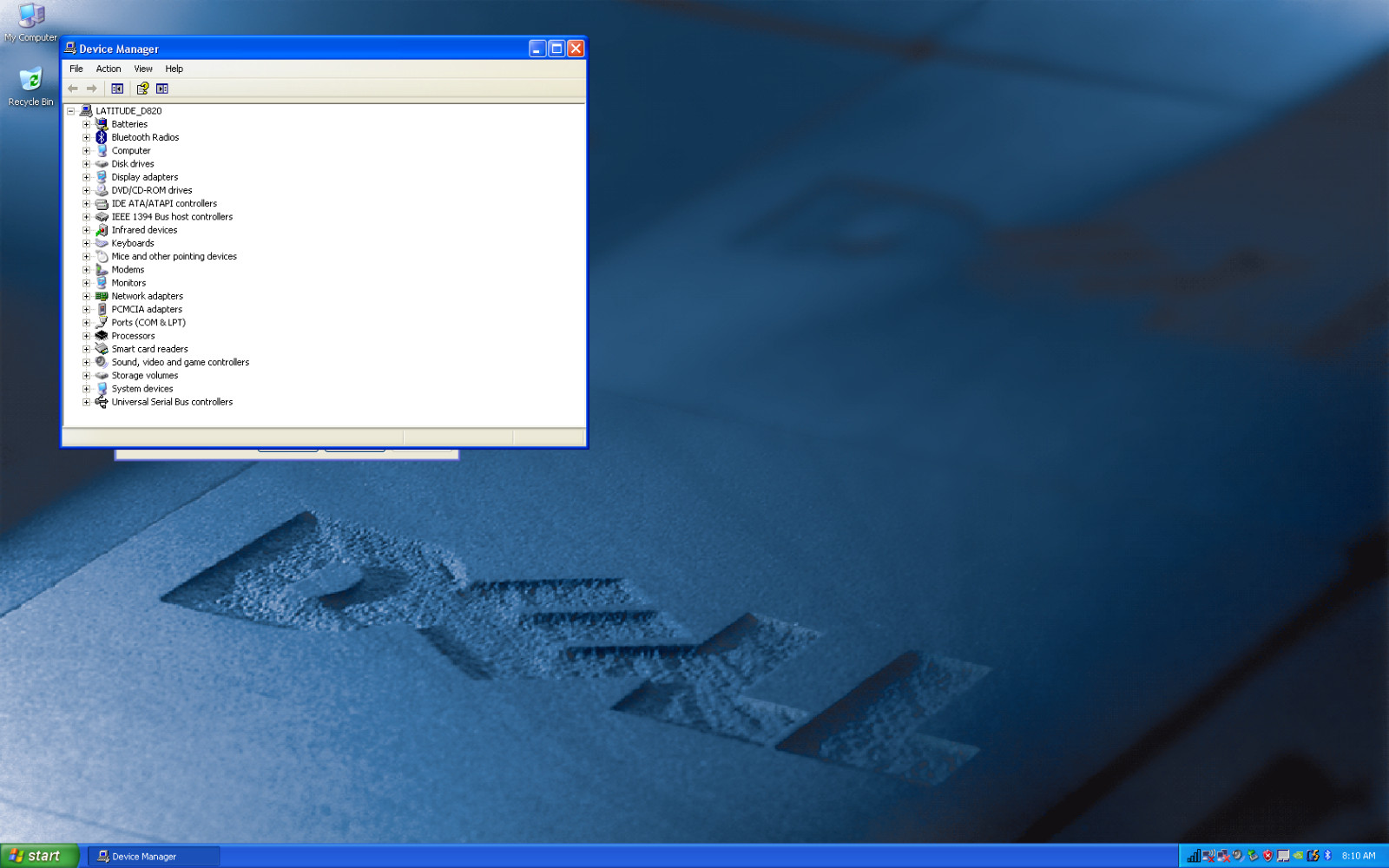Select the 'Display adapters' text label
The height and width of the screenshot is (868, 1389).
pos(145,177)
